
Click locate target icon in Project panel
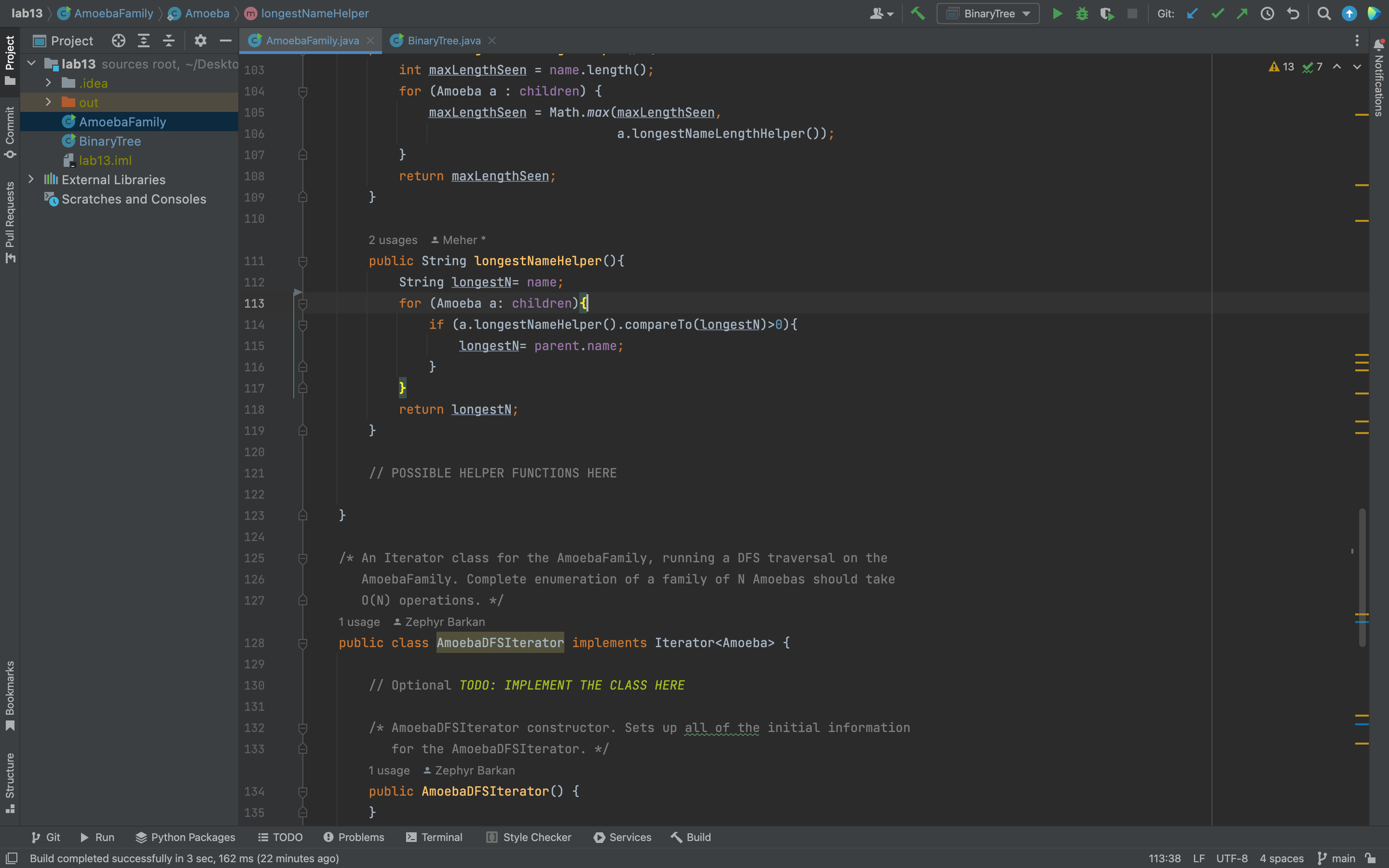118,41
